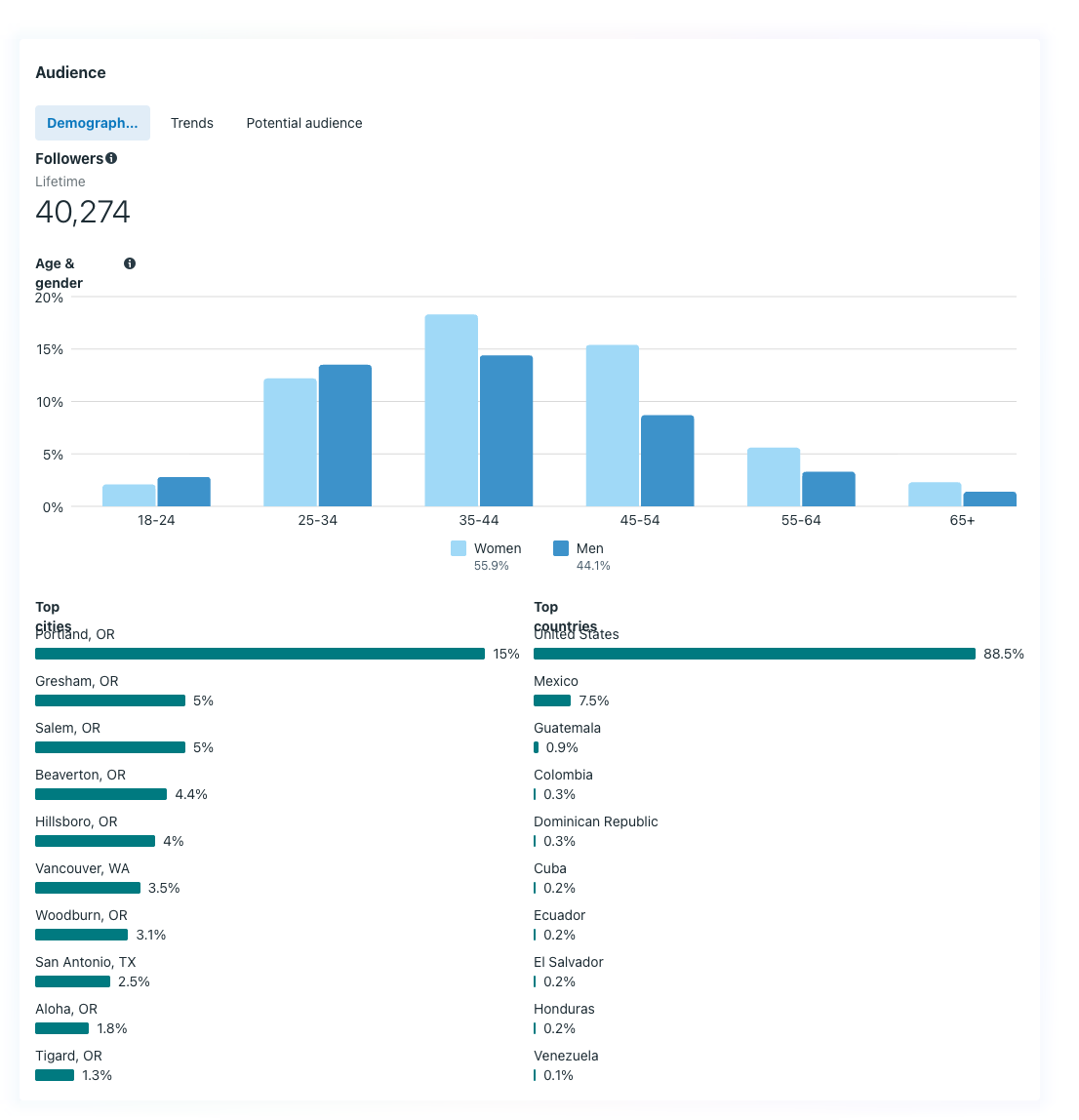Click the Gresham, OR city bar
1079x1120 pixels.
(x=110, y=700)
